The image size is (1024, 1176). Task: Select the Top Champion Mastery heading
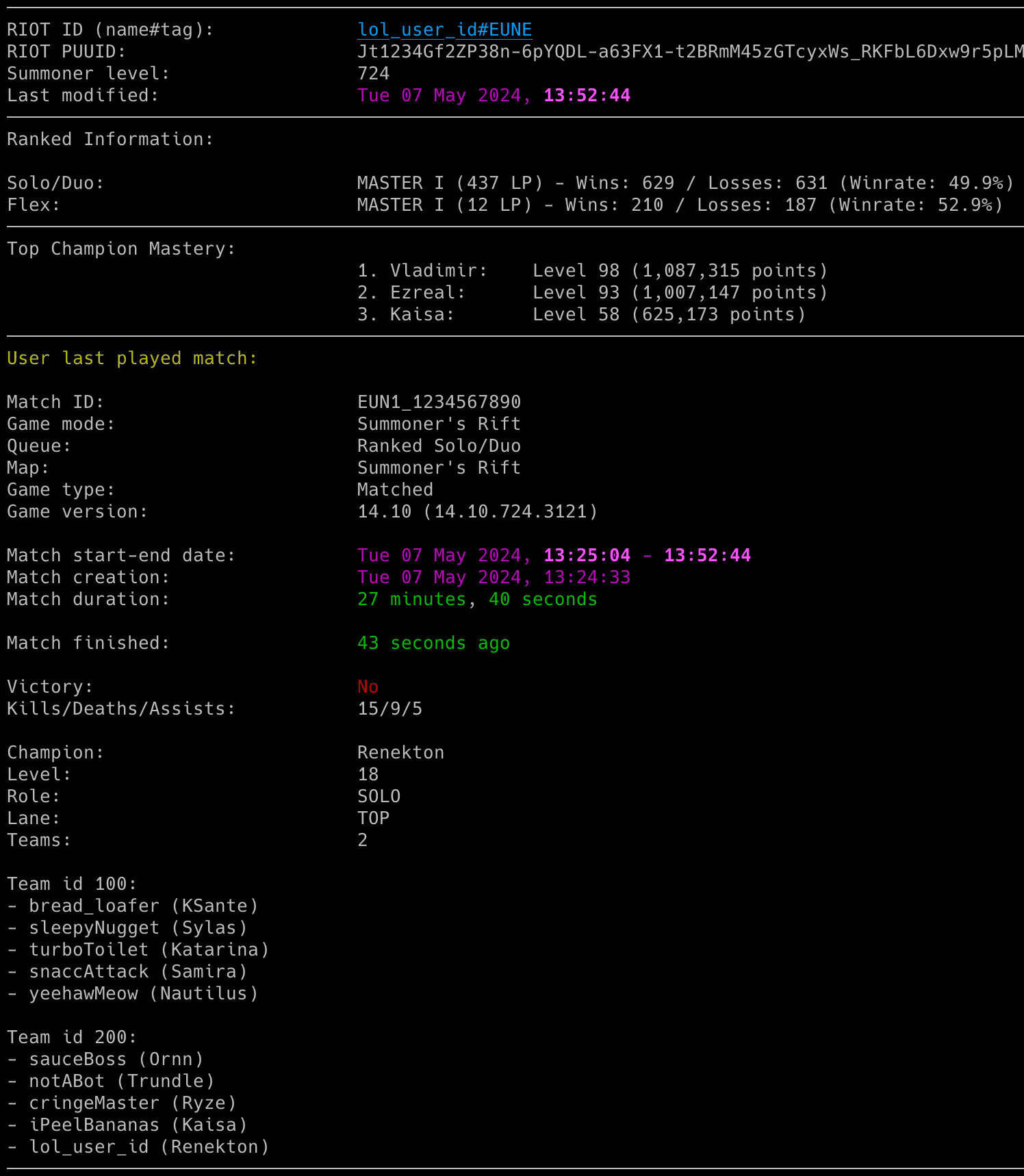coord(121,249)
